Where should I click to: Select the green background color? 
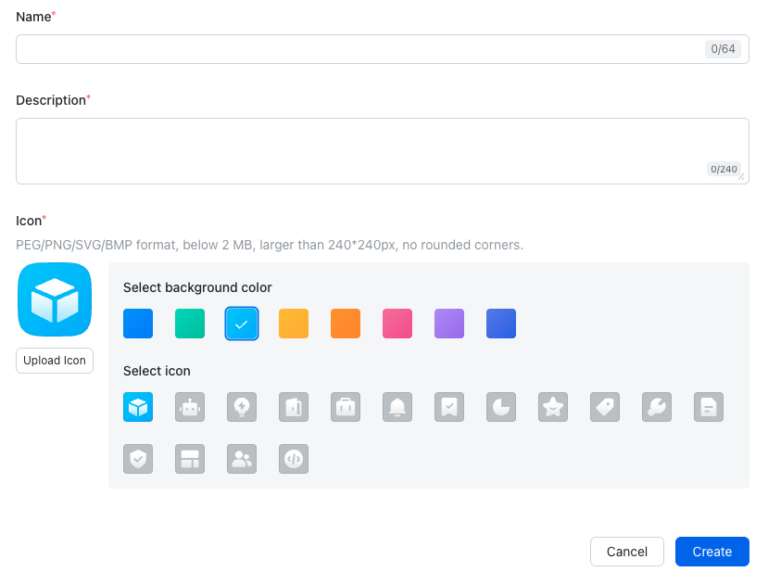(190, 323)
